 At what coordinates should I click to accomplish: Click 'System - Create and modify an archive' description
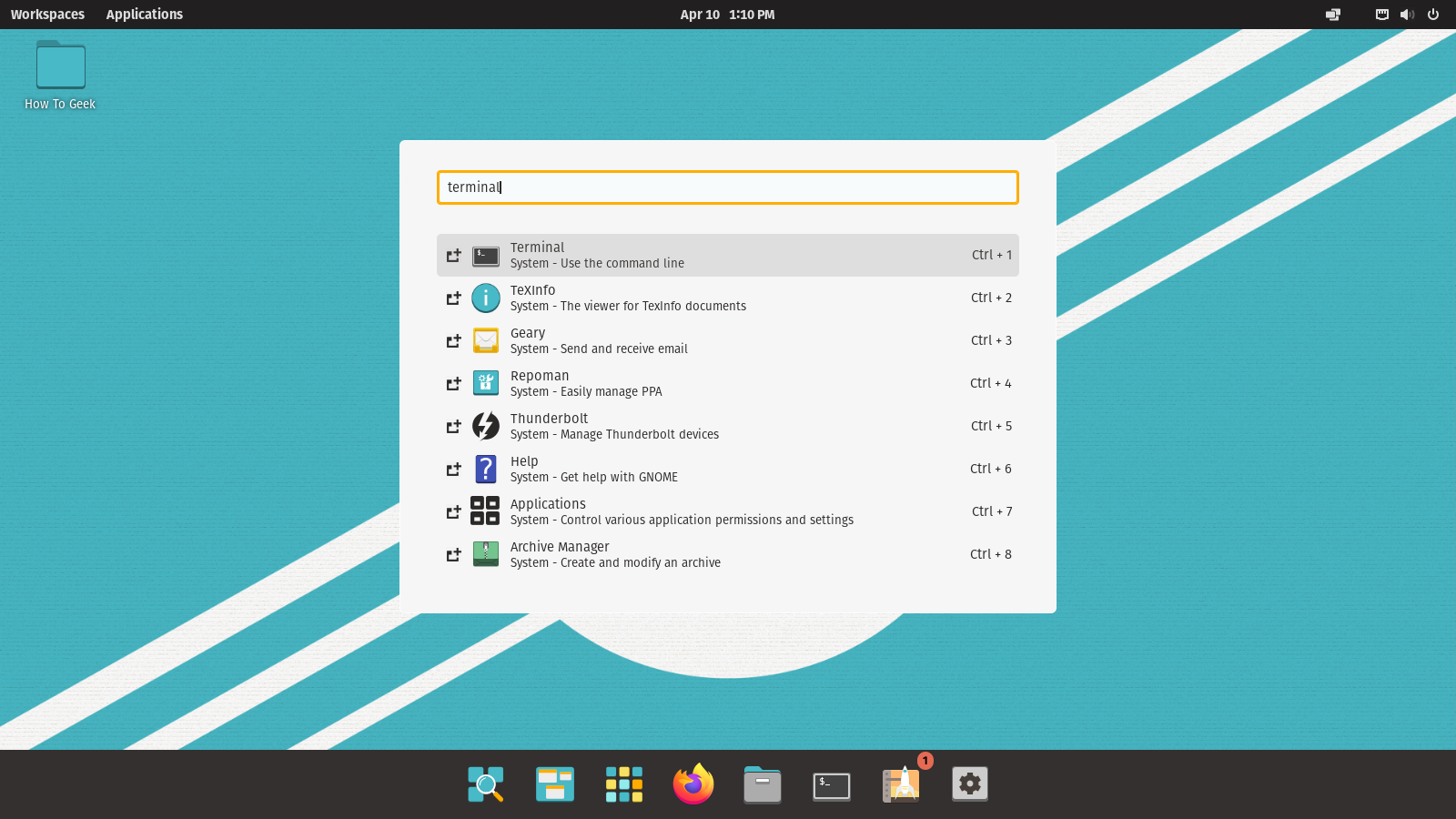[x=615, y=563]
